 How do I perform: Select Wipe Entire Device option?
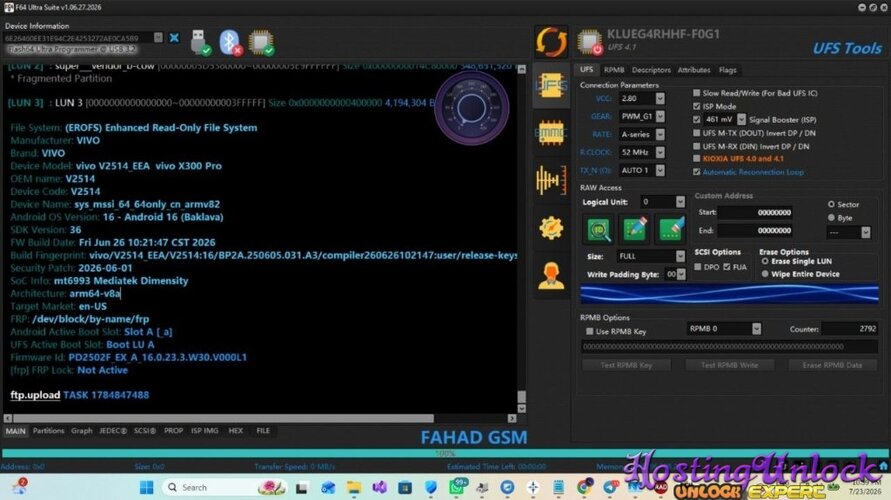pyautogui.click(x=765, y=274)
